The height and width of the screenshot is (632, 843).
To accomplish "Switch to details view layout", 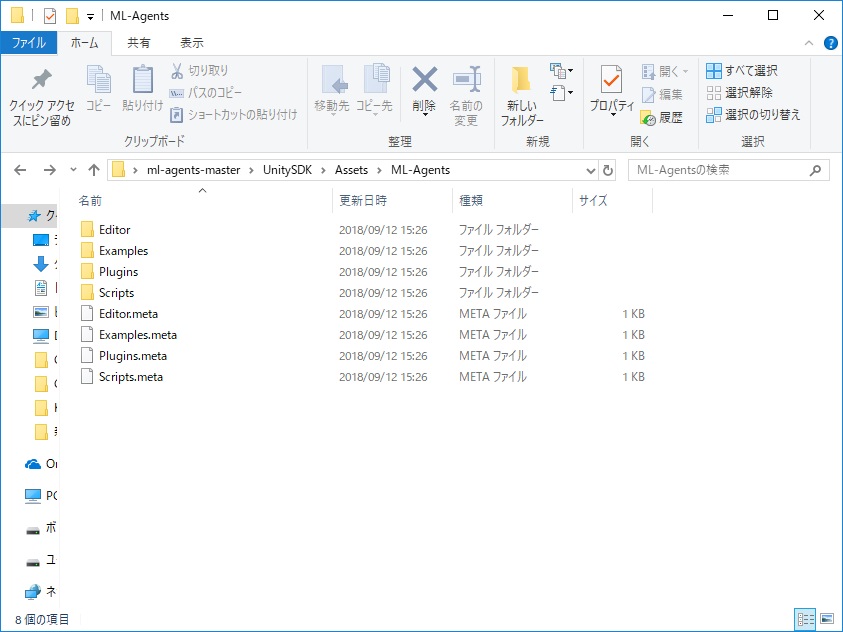I will [805, 620].
